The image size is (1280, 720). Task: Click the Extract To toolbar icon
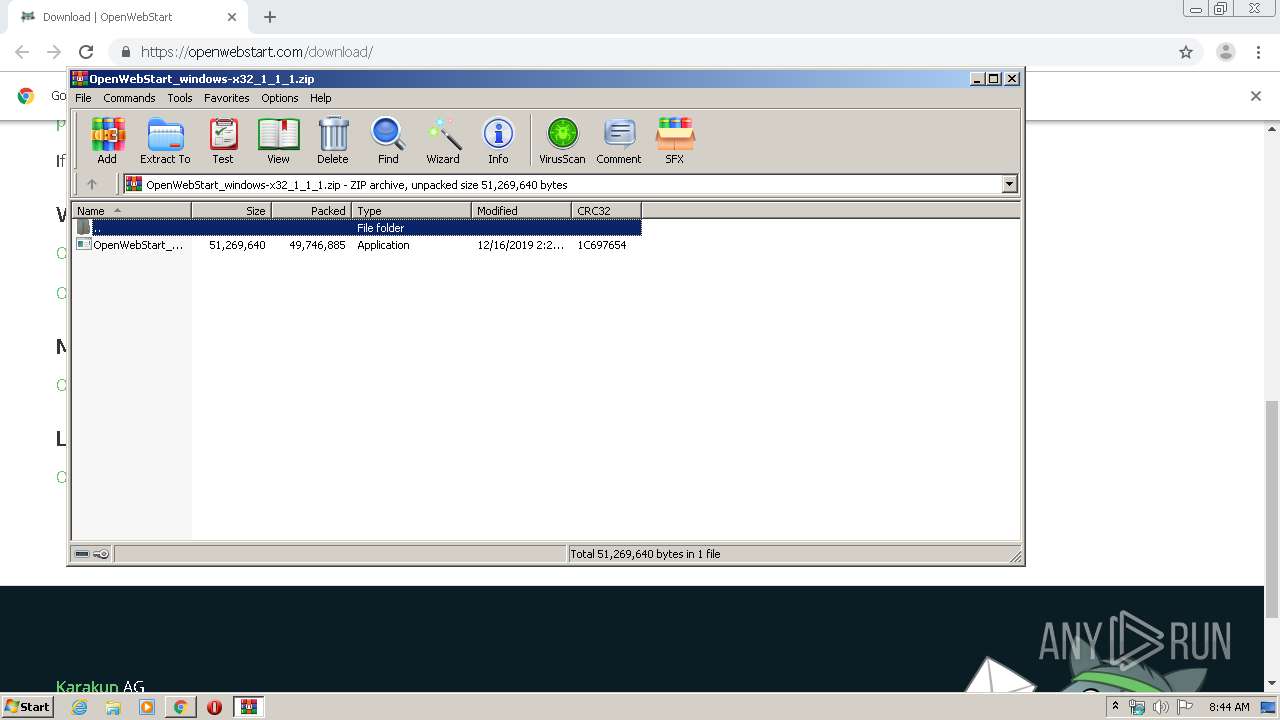point(165,140)
